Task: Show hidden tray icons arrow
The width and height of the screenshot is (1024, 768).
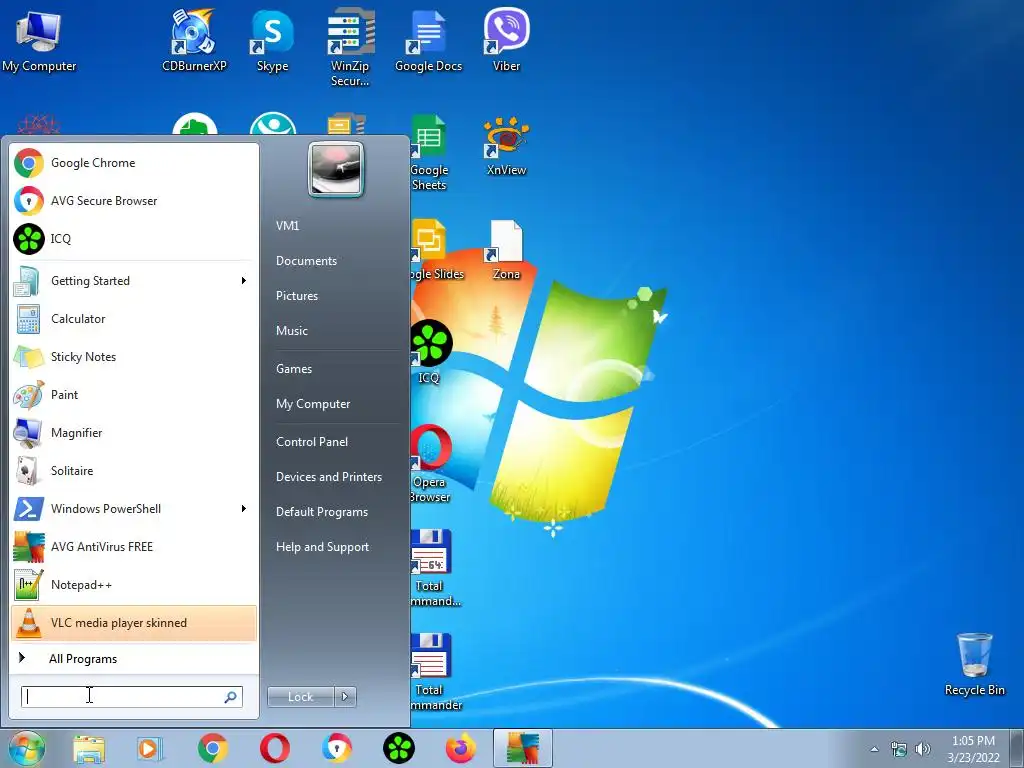Action: (874, 749)
